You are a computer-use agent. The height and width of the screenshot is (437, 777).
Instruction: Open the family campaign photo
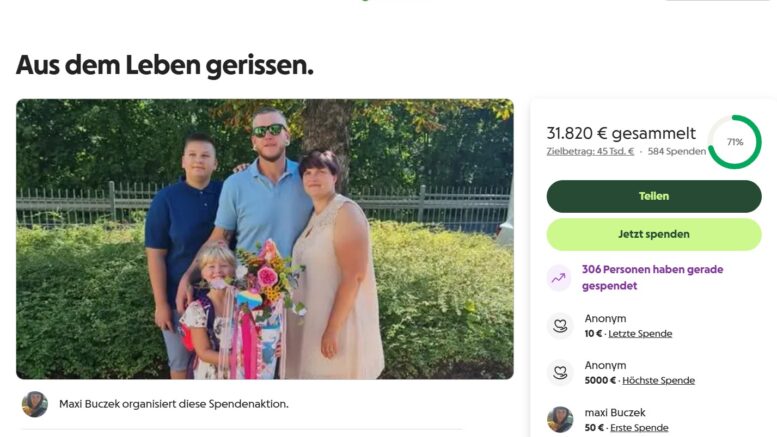[x=265, y=239]
